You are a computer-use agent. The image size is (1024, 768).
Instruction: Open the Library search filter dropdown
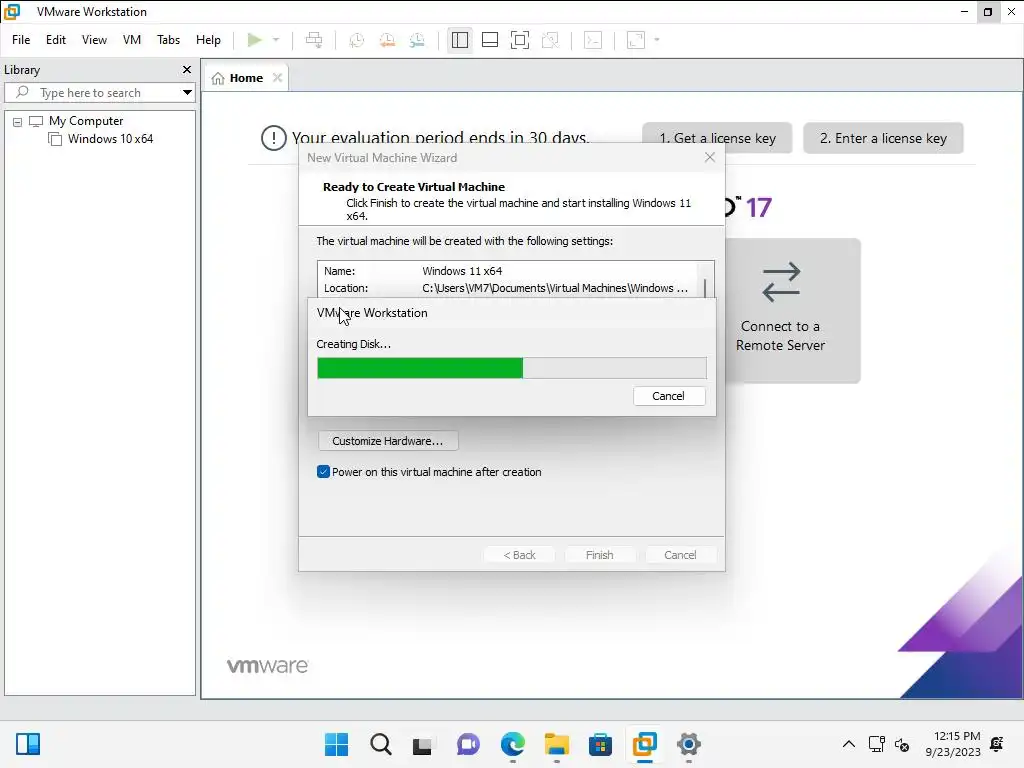point(187,93)
